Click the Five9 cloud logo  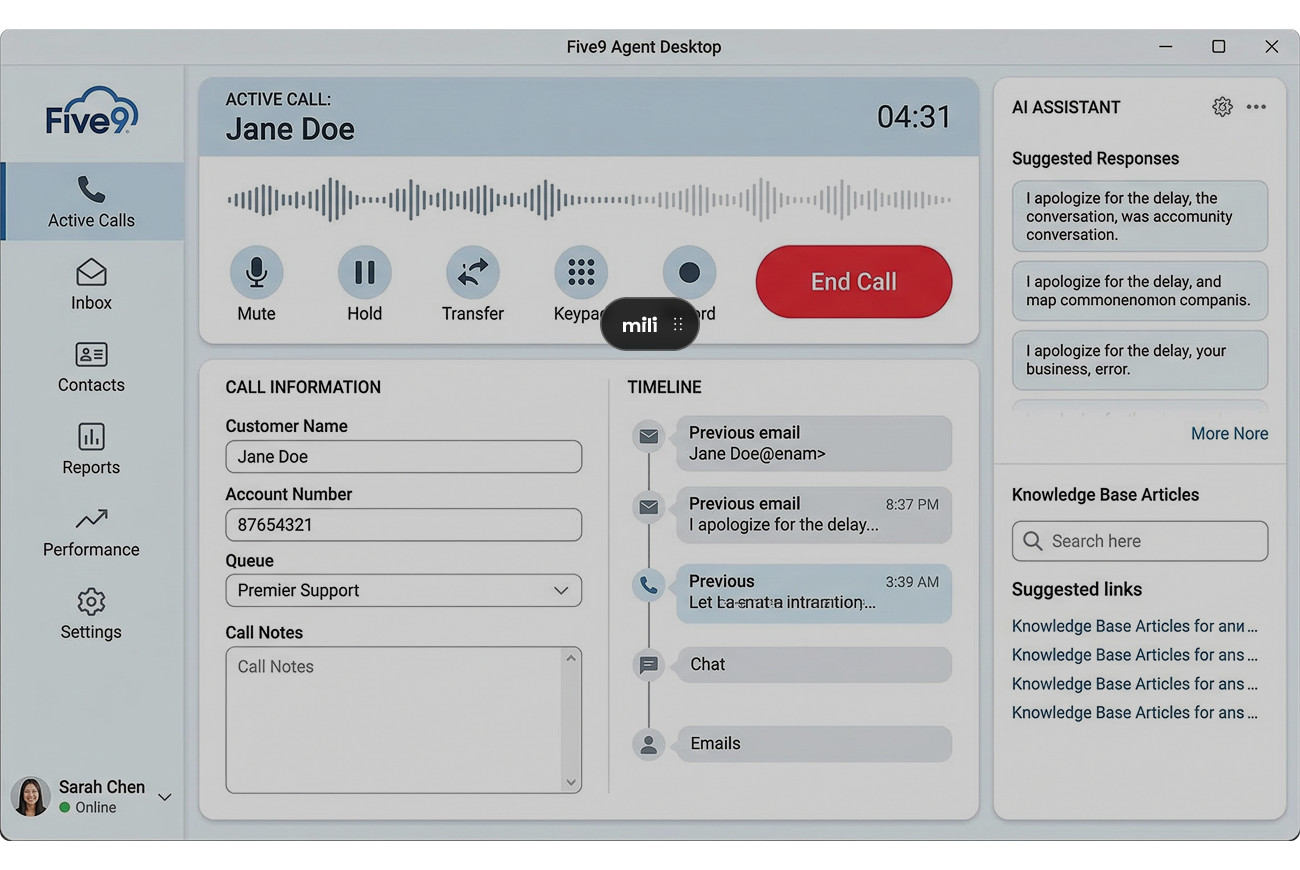click(92, 111)
